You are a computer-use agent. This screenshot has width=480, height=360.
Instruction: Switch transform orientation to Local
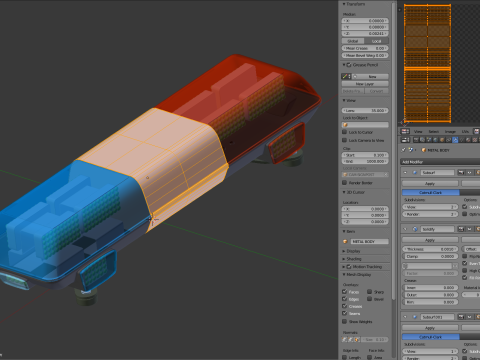click(377, 41)
